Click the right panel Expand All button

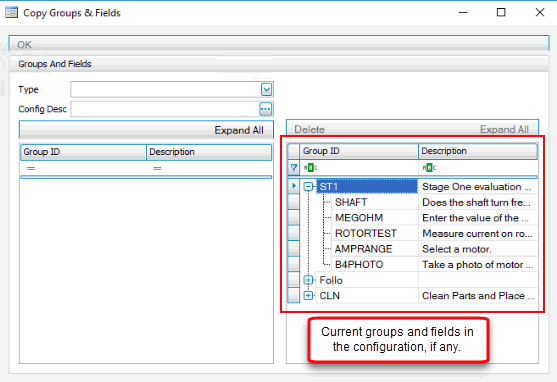pyautogui.click(x=504, y=129)
